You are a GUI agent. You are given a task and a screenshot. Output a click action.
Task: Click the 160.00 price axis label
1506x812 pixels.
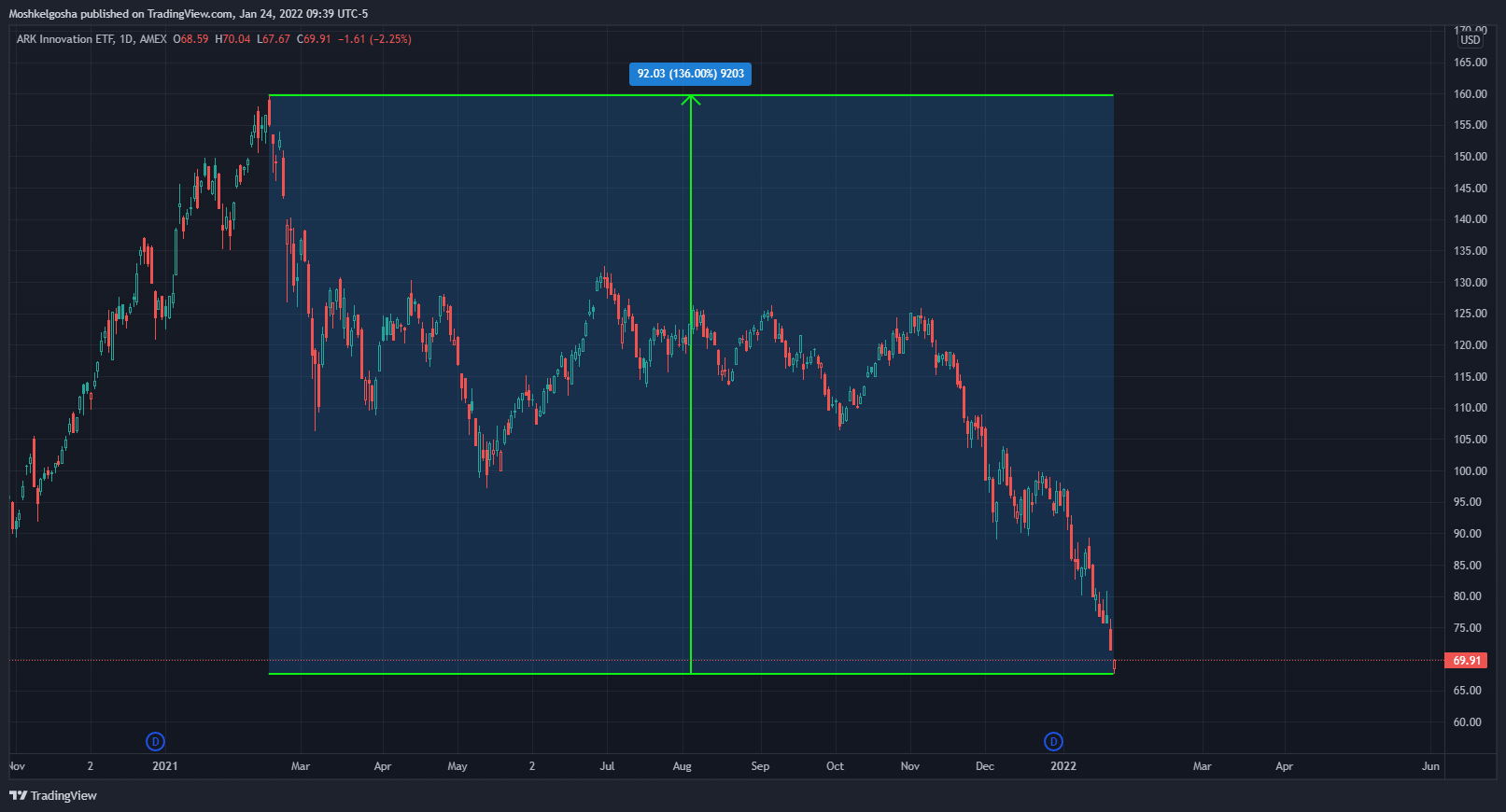pyautogui.click(x=1470, y=94)
